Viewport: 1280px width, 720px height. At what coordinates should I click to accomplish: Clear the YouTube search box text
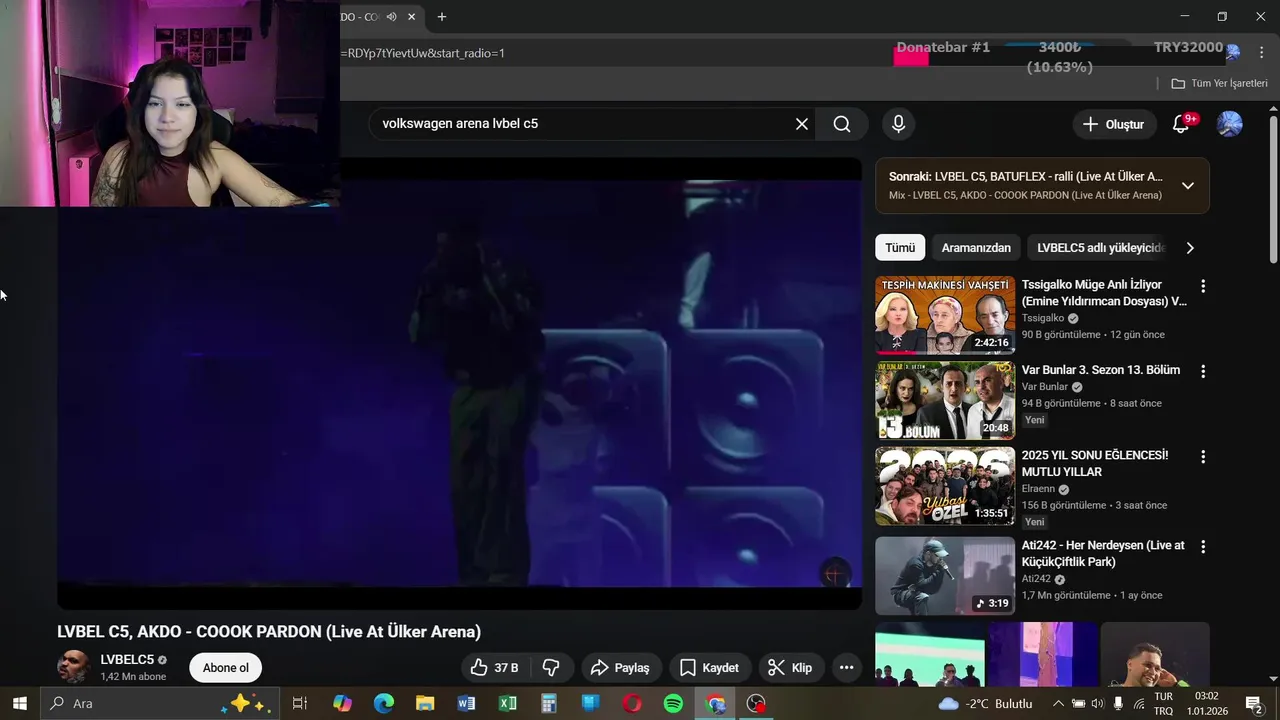click(801, 124)
